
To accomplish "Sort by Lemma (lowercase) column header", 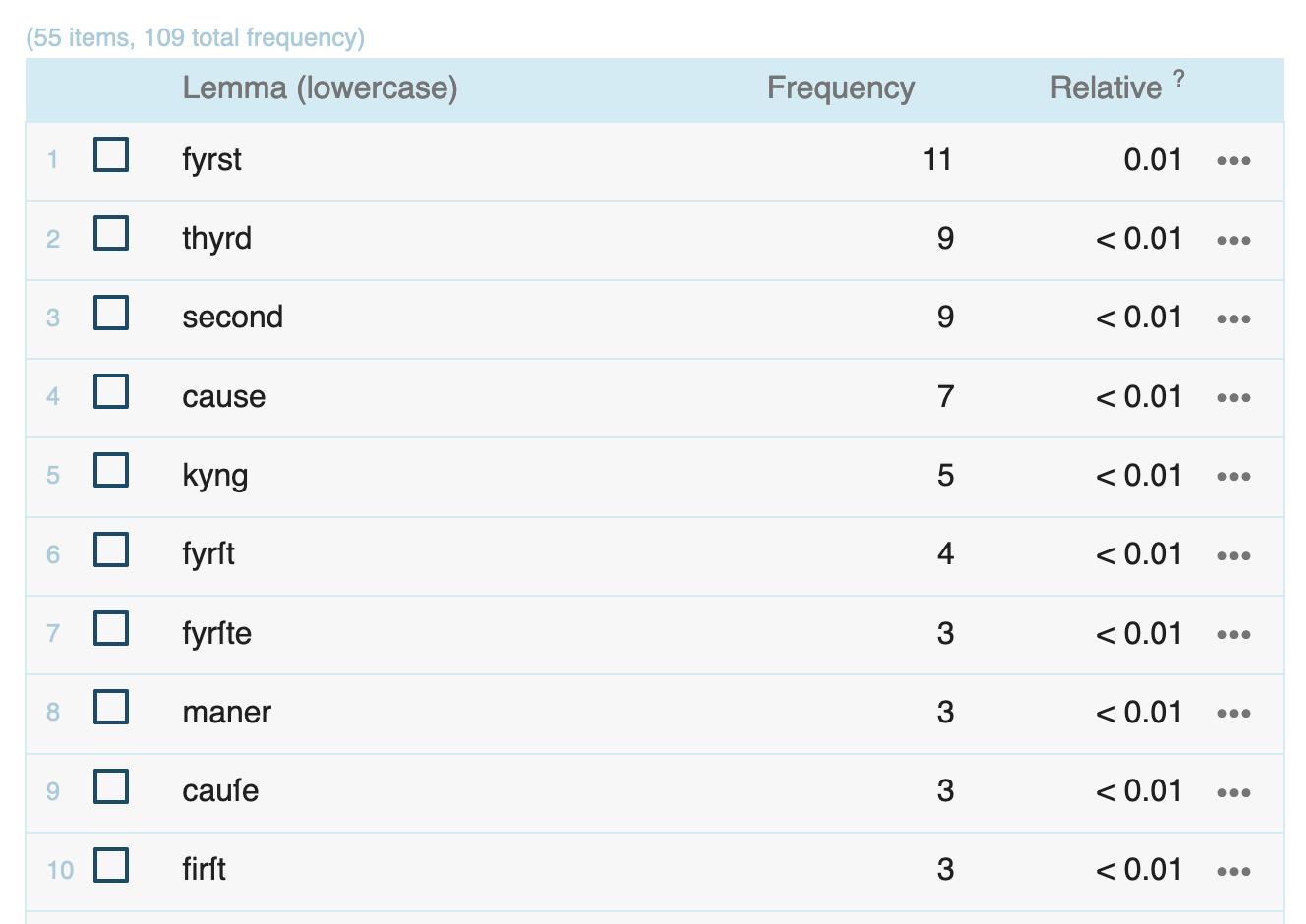I will click(320, 88).
